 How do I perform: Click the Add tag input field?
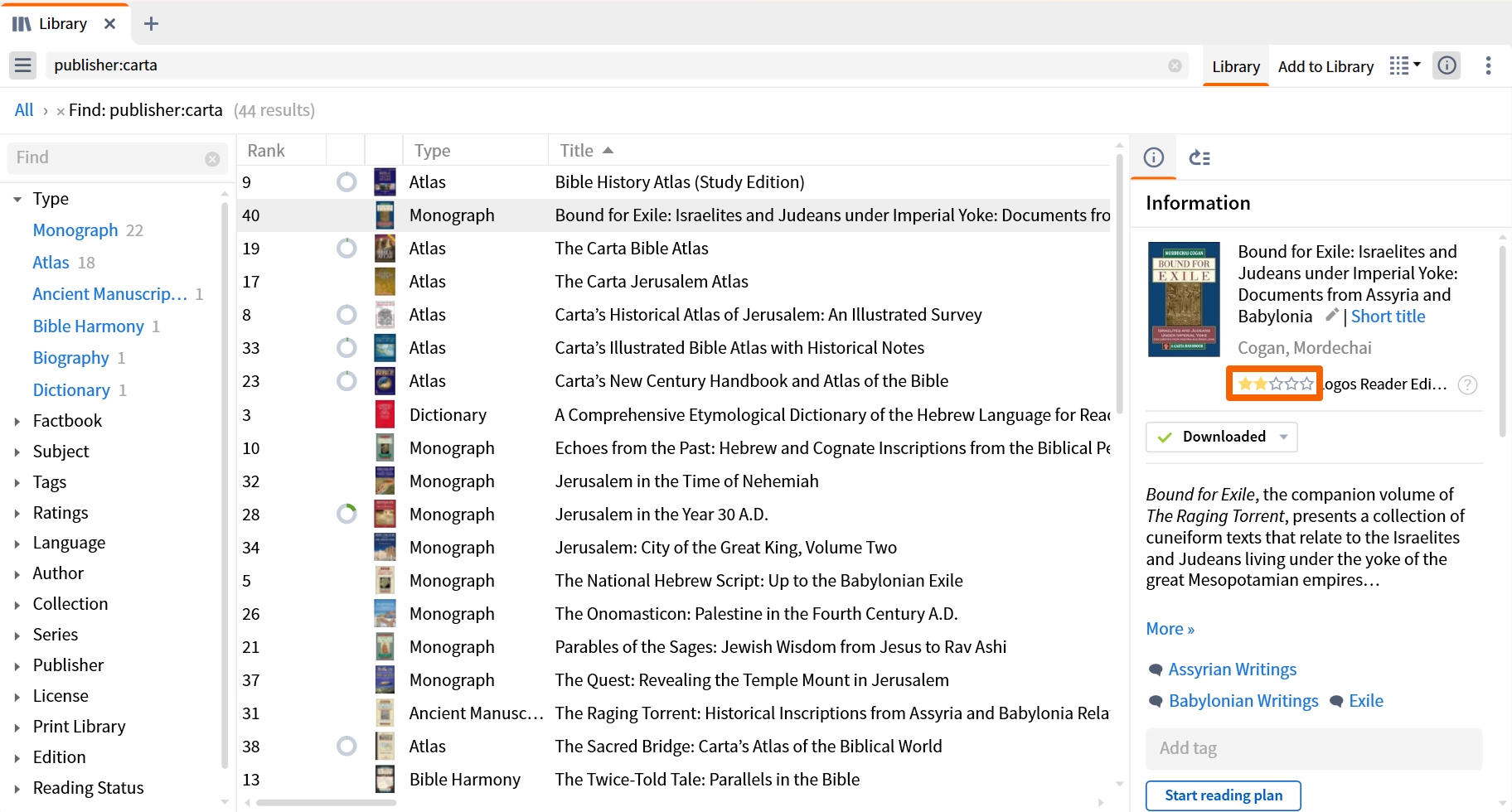click(1314, 748)
